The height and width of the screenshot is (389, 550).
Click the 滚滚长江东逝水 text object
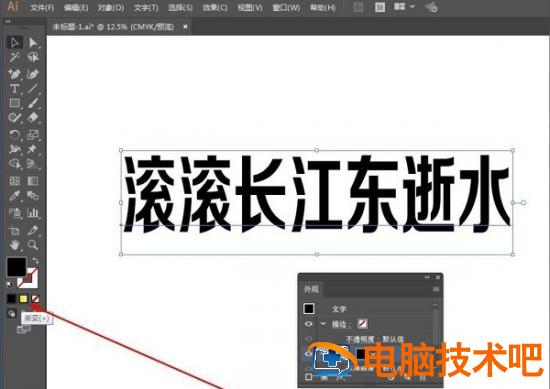coord(317,194)
